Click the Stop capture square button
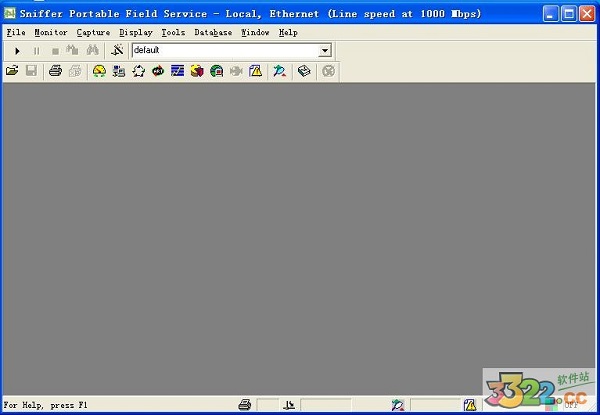Image resolution: width=600 pixels, height=415 pixels. pos(55,50)
